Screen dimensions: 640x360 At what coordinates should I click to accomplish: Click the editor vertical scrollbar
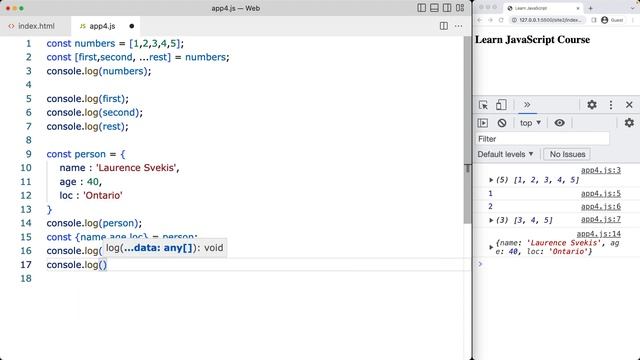click(x=467, y=130)
